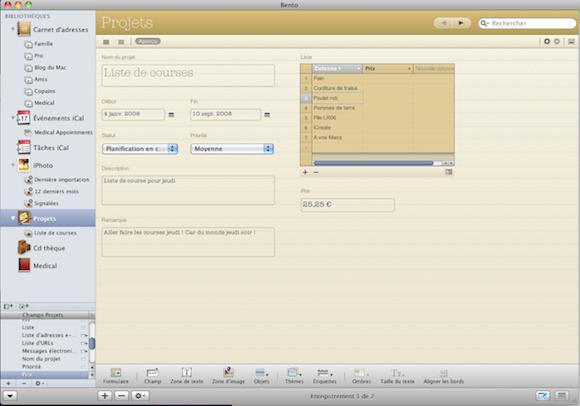Image resolution: width=580 pixels, height=406 pixels.
Task: Open Medical Appointments calendar item
Action: [x=58, y=132]
